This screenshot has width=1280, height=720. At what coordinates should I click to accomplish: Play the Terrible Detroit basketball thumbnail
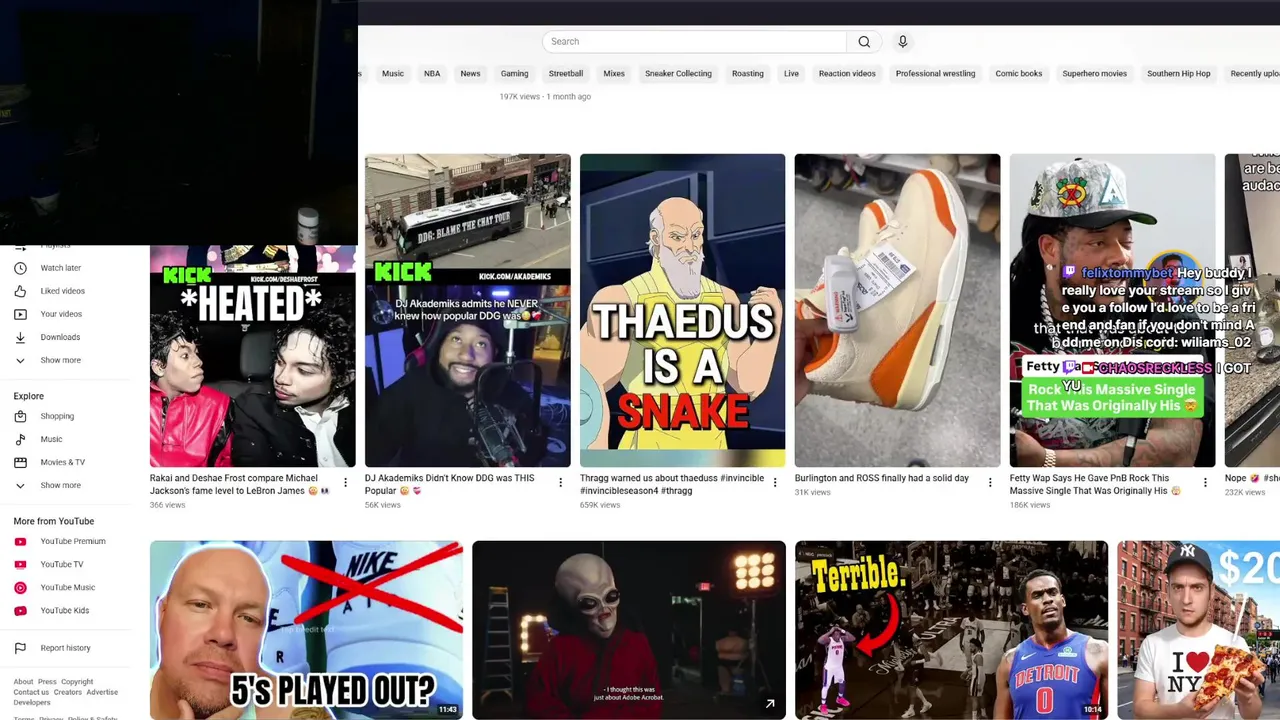point(952,630)
